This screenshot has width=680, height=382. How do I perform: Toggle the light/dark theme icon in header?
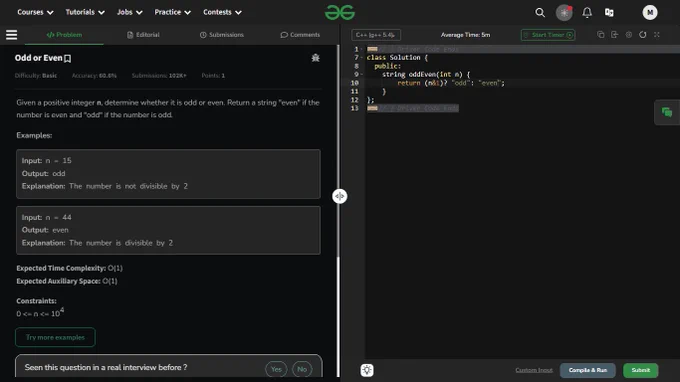[x=564, y=13]
